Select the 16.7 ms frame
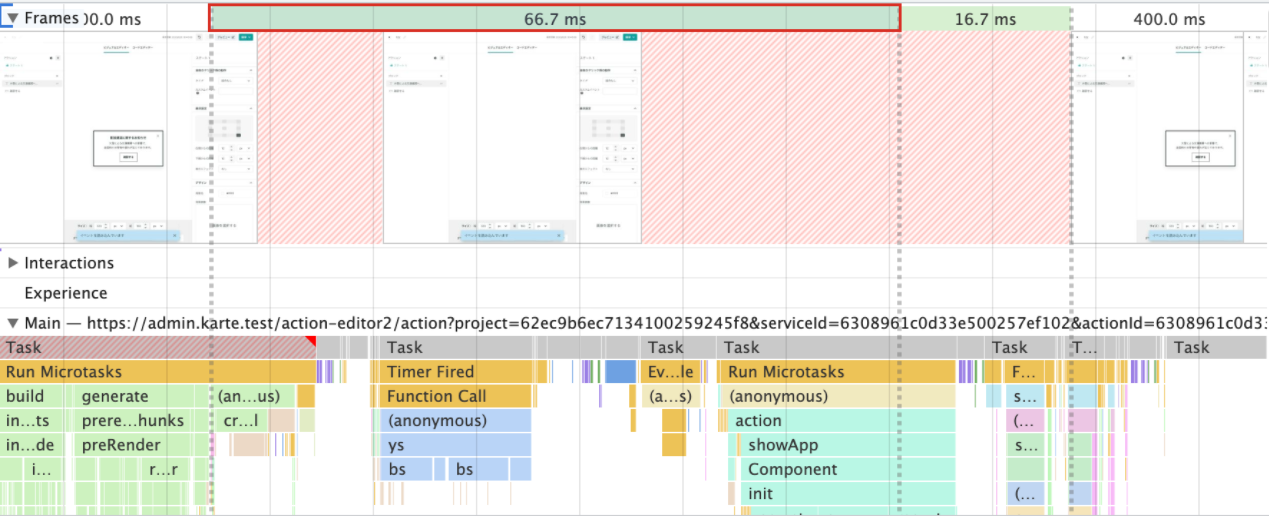 pos(984,19)
